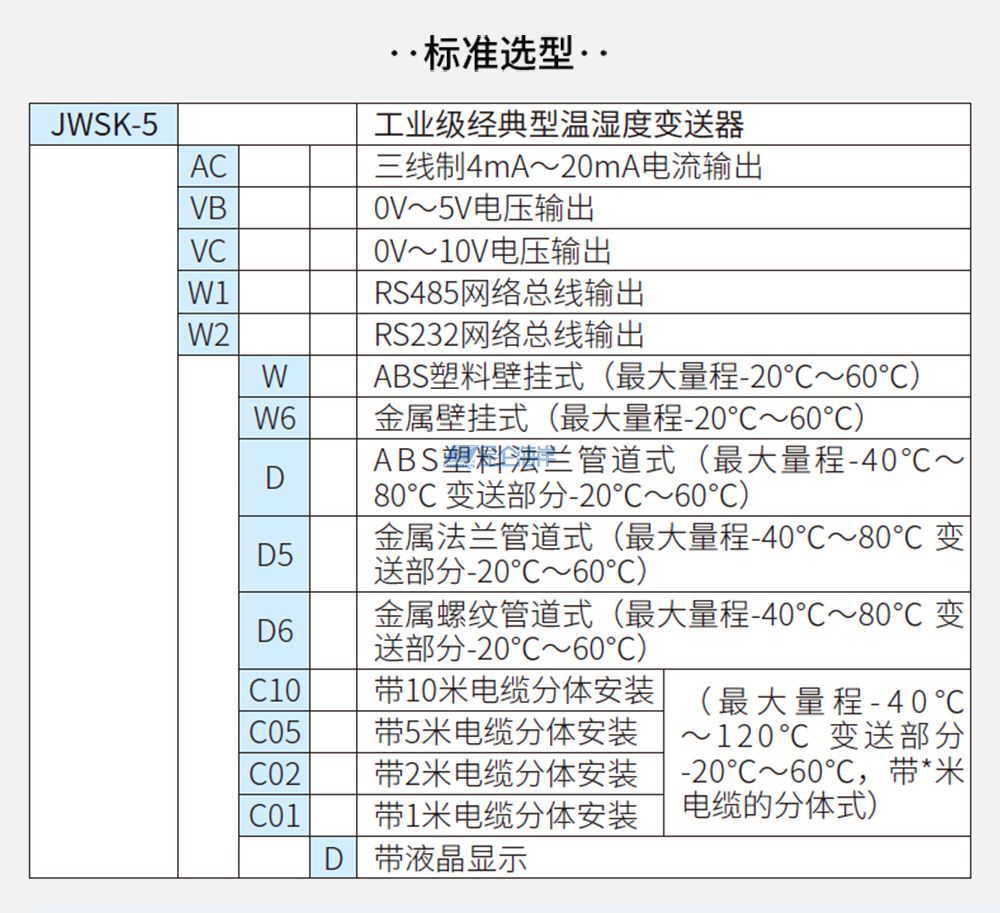Select the AC output code cell
This screenshot has width=1000, height=913.
[209, 166]
